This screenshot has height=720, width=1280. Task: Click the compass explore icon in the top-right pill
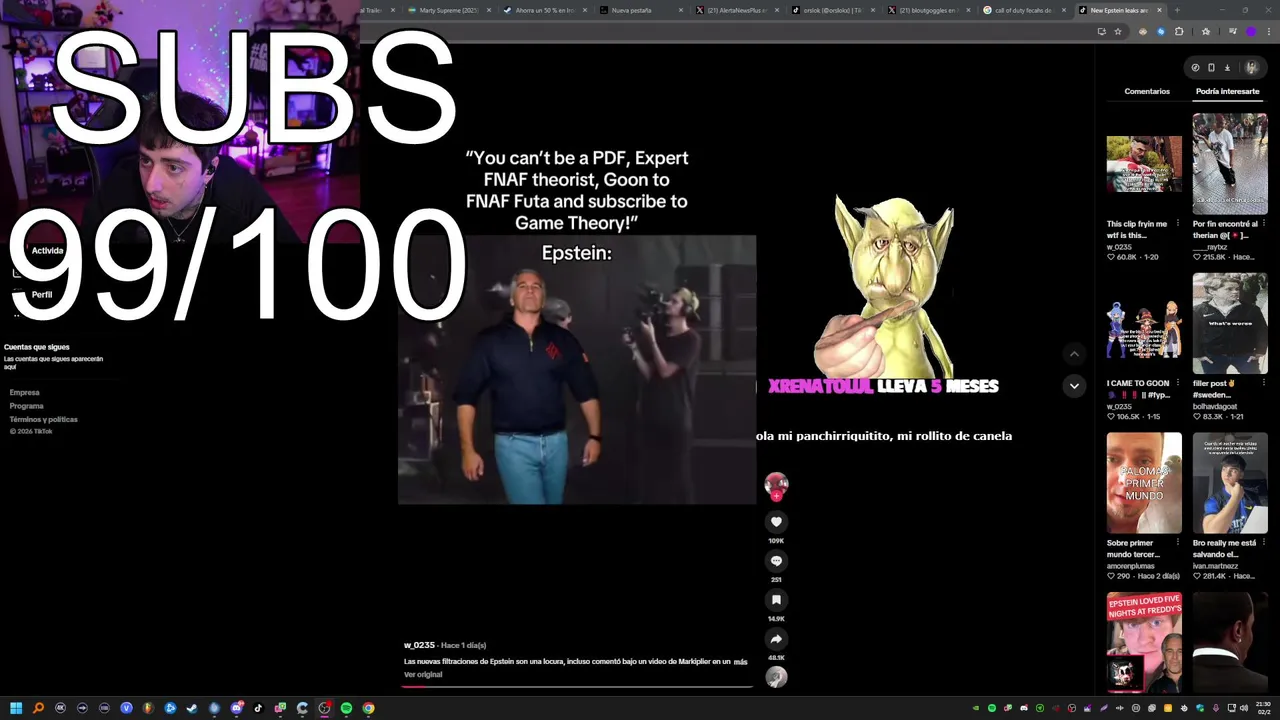point(1195,68)
